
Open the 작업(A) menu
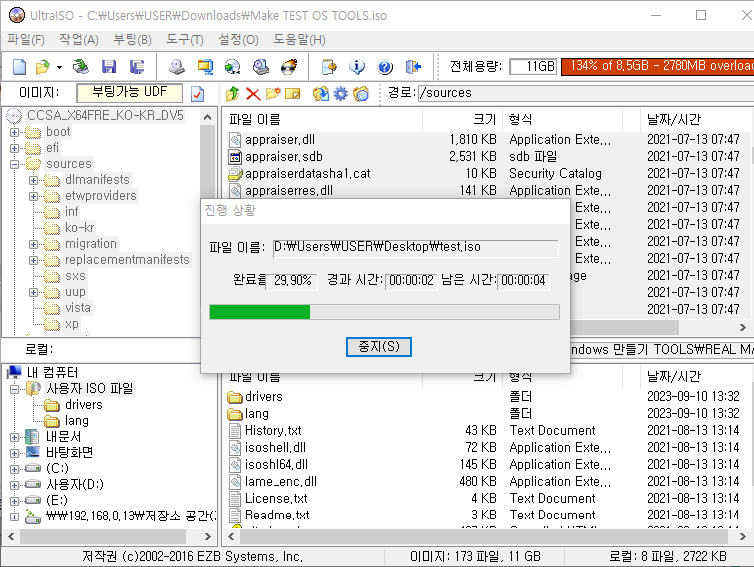(x=79, y=39)
